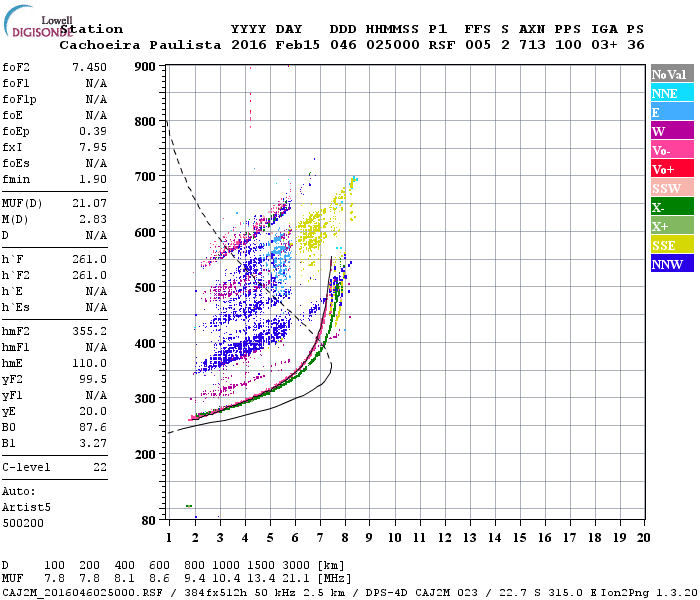Click the 7 MHz x-axis label
This screenshot has width=700, height=600.
click(x=320, y=538)
